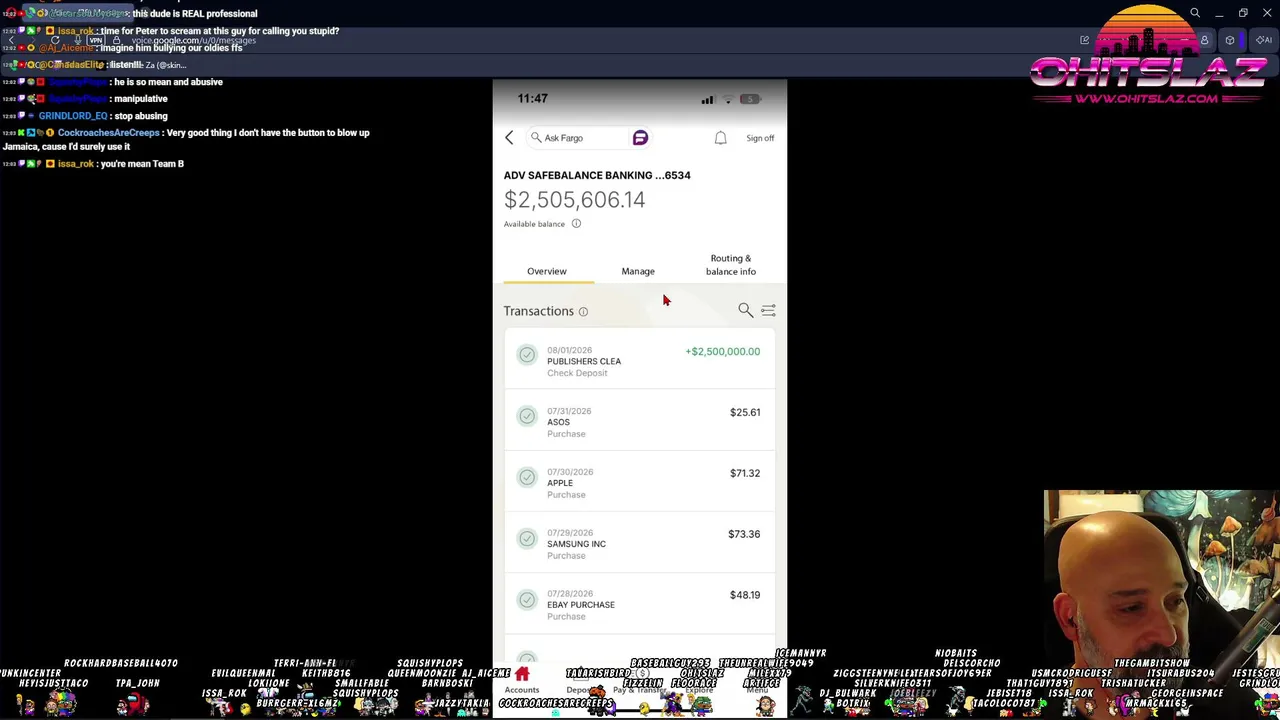
Task: Click the browser compose note icon
Action: [1084, 40]
